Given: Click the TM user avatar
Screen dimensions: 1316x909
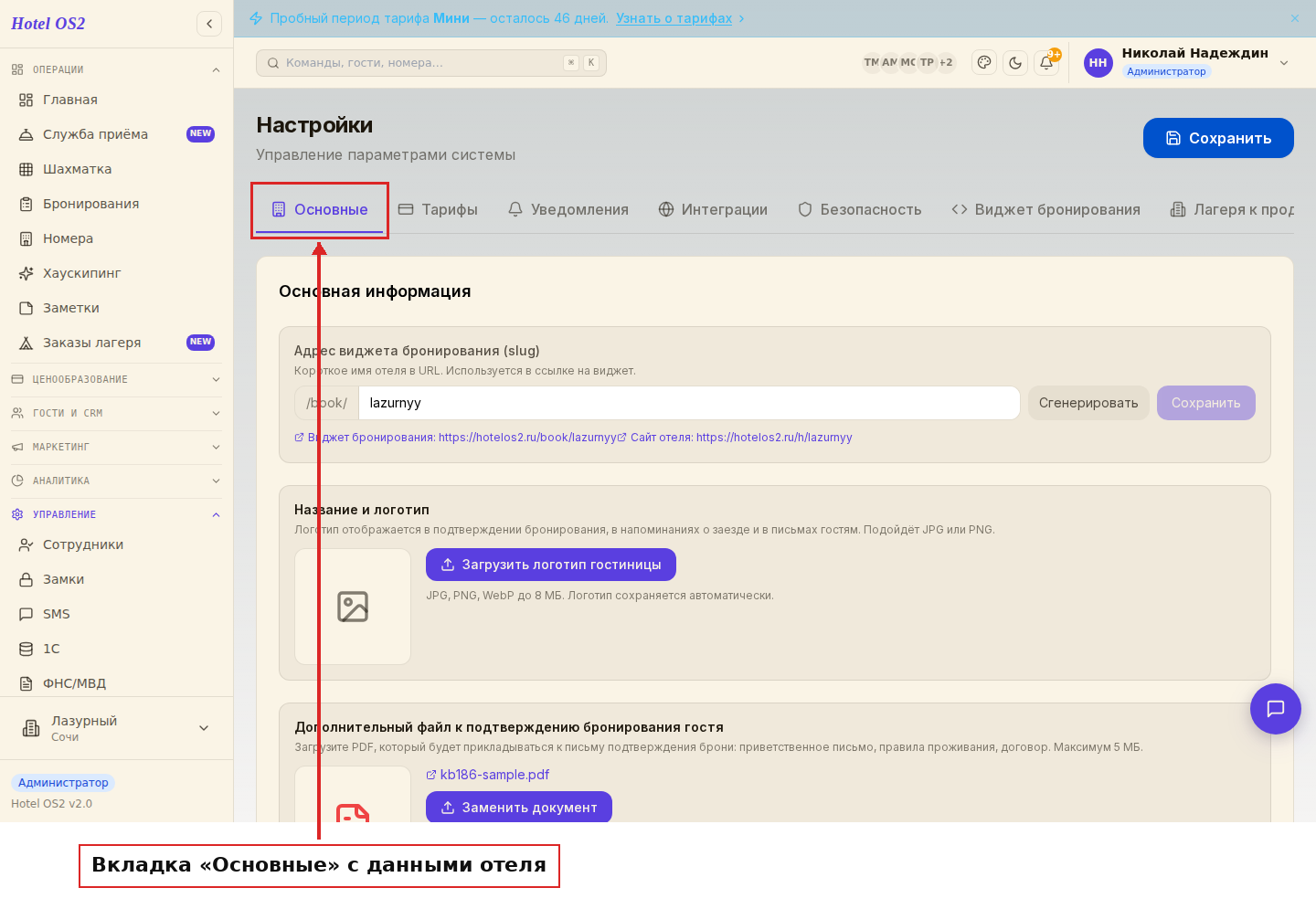Looking at the screenshot, I should click(871, 63).
